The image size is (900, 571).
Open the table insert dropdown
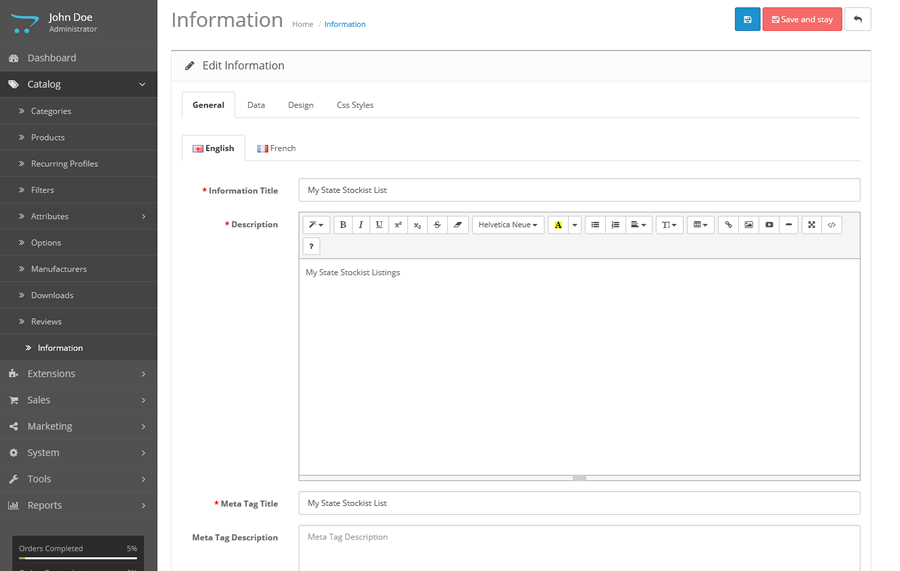(x=700, y=225)
